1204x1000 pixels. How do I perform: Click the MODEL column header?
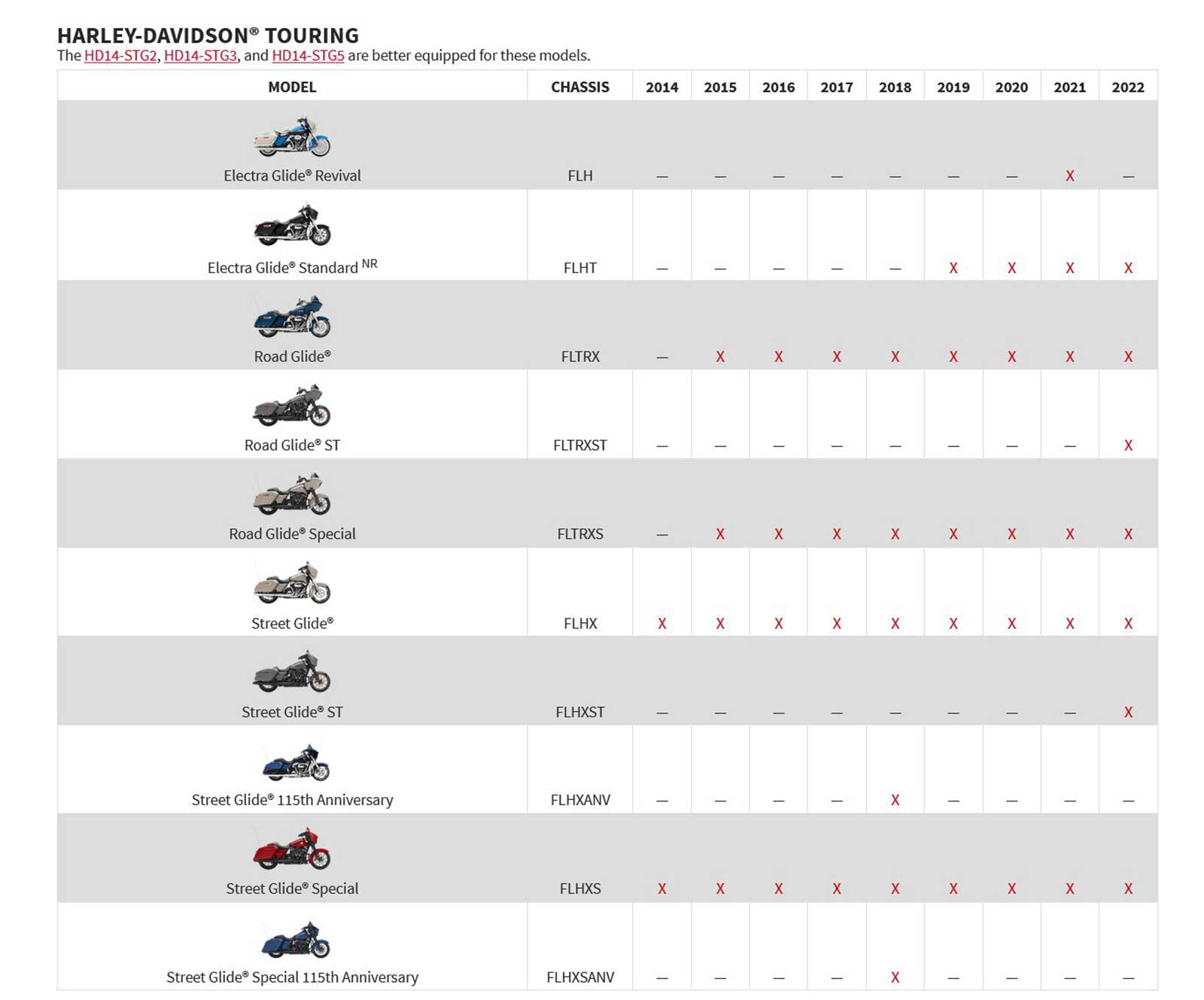[x=292, y=87]
